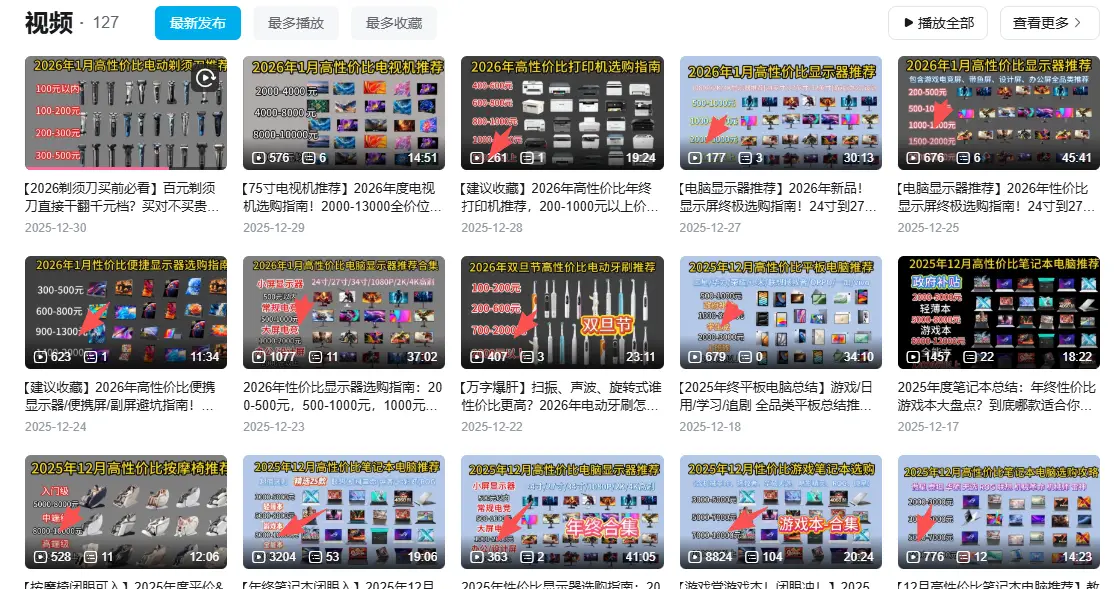Click the comment icon beside 3 on the 23:11 video

[526, 357]
